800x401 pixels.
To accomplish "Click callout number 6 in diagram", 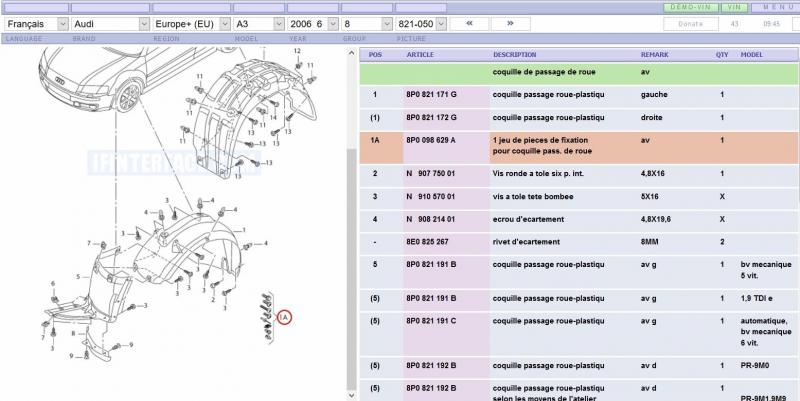I will coord(53,284).
